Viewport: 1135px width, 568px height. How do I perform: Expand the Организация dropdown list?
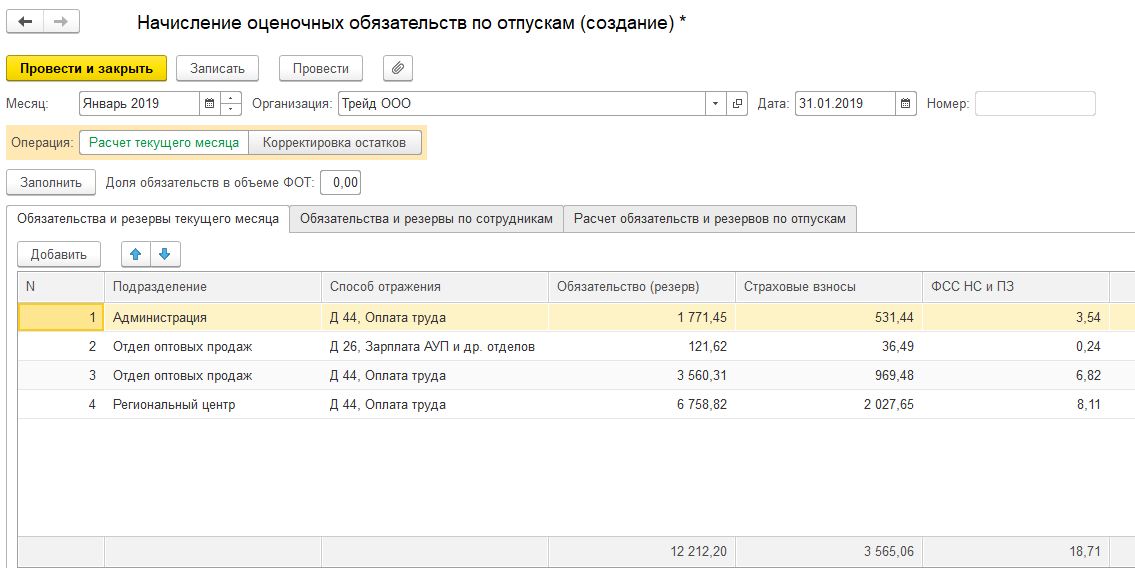point(715,103)
